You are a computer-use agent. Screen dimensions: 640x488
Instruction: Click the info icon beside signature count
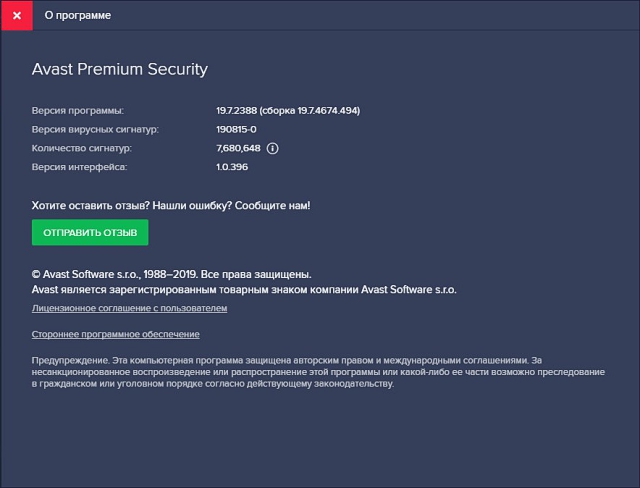(272, 148)
